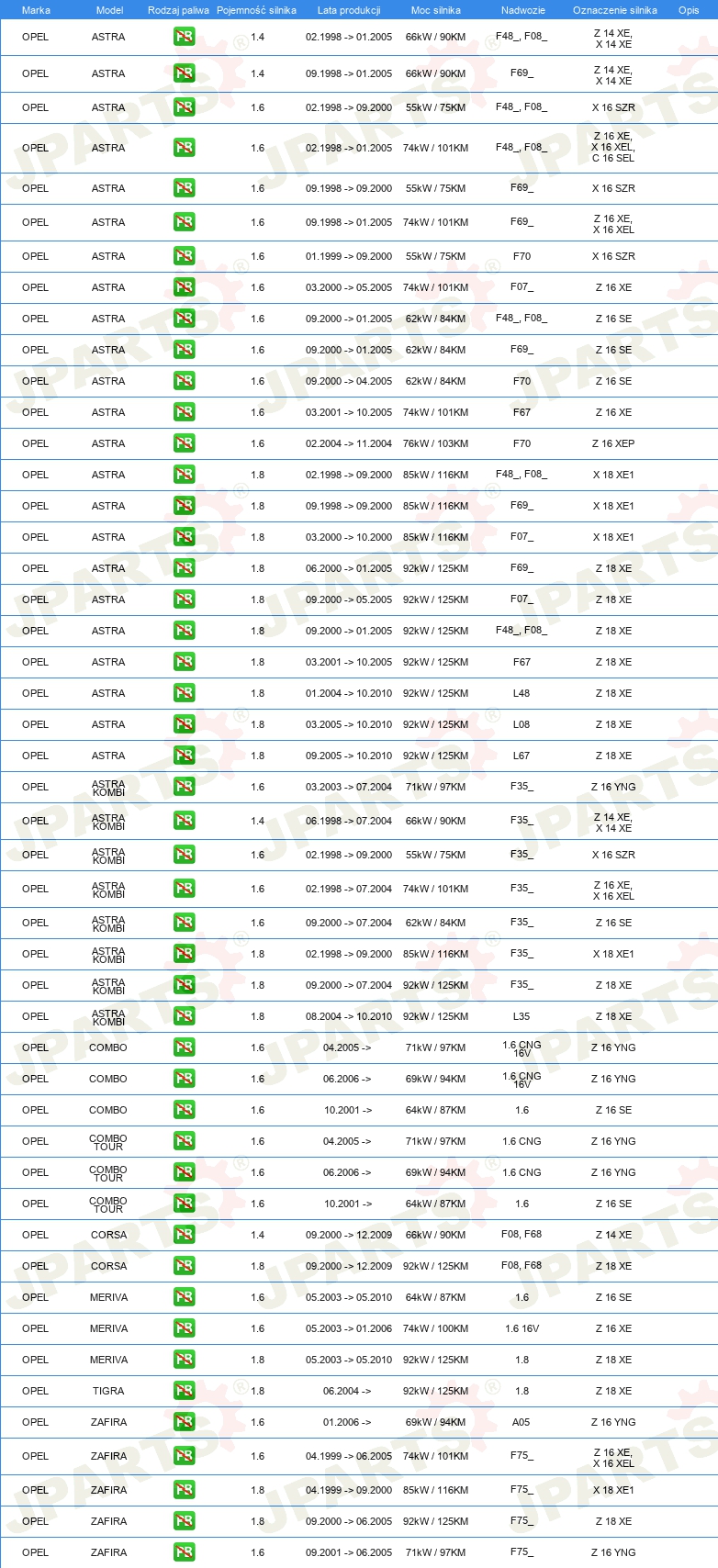Select fuel icon for ASTRA F67 1.8 row
This screenshot has height=1568, width=718.
[x=184, y=662]
